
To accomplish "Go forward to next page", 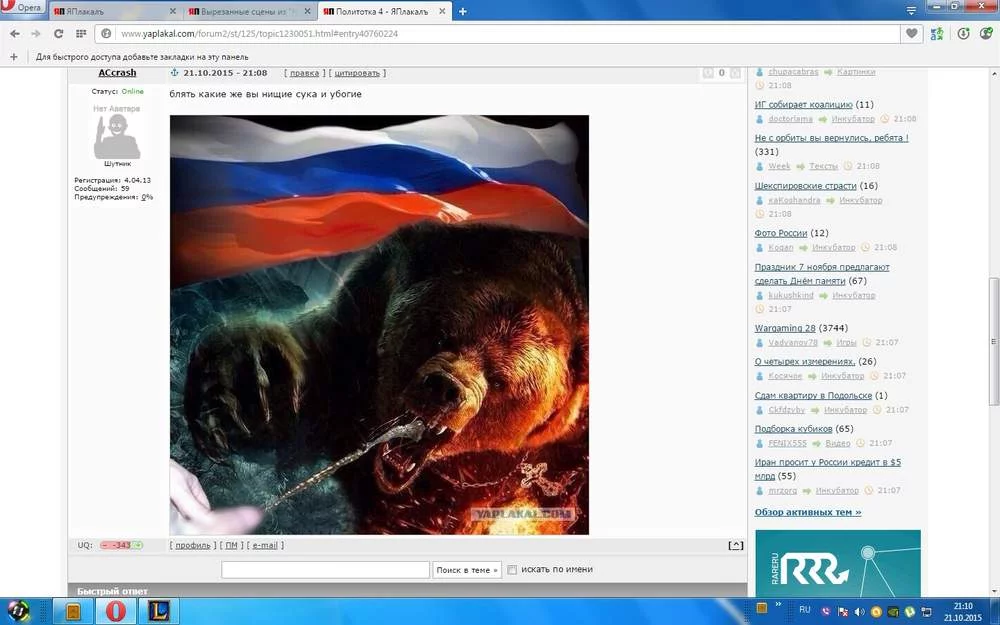I will click(36, 34).
